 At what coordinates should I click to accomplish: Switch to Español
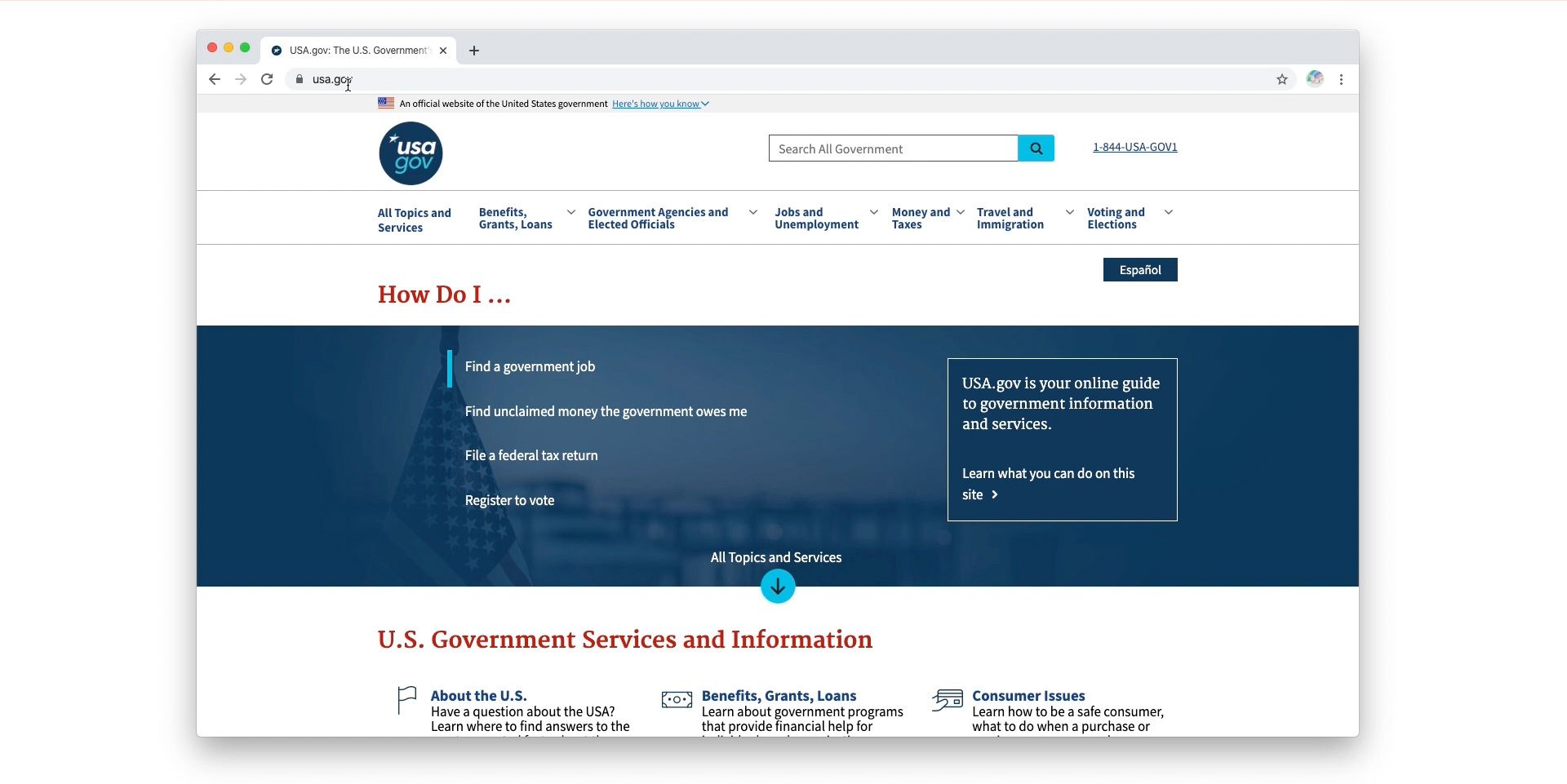click(1140, 270)
